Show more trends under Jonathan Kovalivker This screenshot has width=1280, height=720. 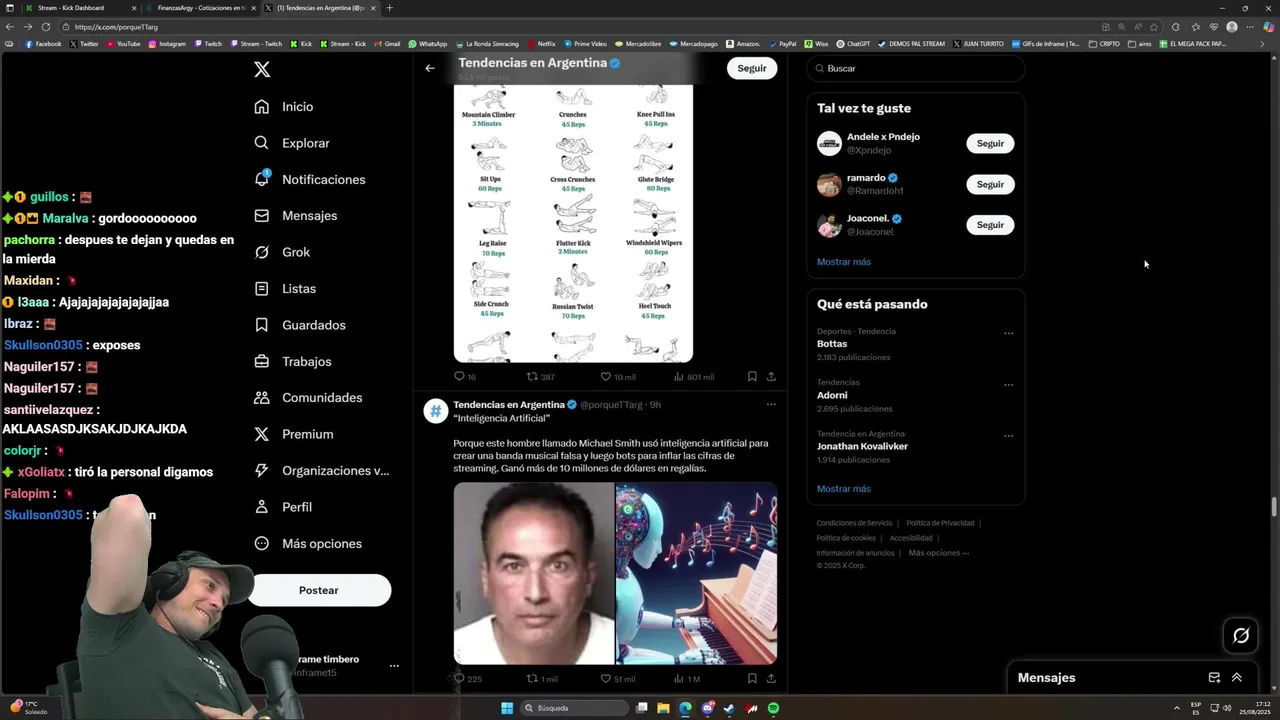[844, 489]
